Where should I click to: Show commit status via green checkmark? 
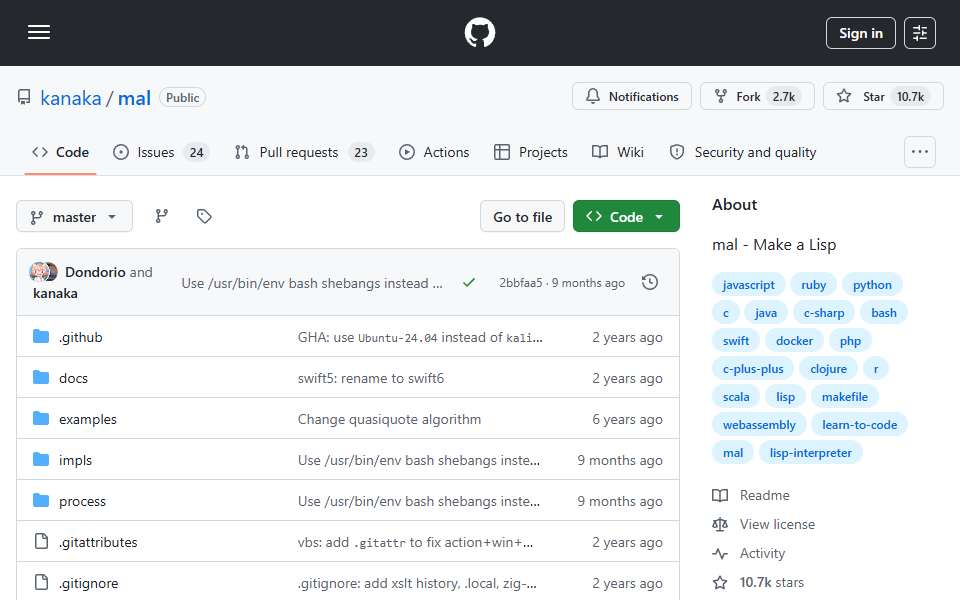pos(469,283)
